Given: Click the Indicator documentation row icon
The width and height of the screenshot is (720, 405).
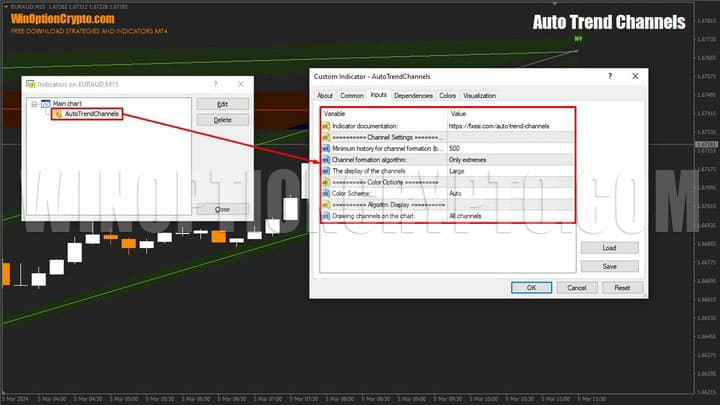Looking at the screenshot, I should (326, 126).
